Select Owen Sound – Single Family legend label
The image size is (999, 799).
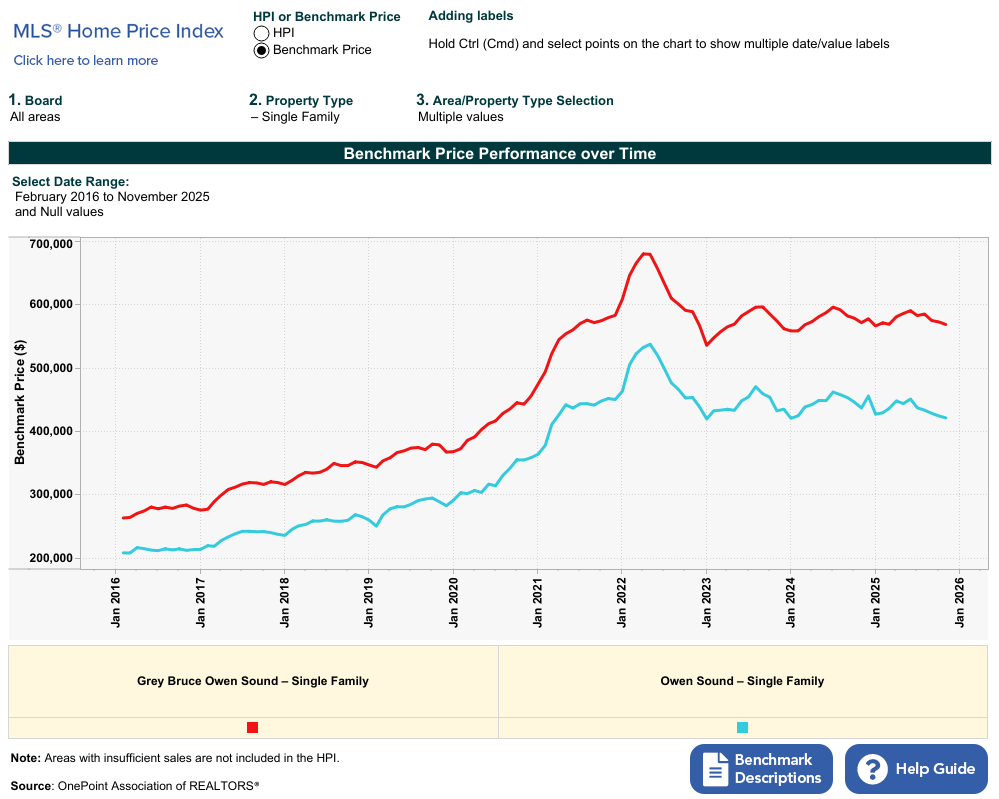[x=742, y=681]
